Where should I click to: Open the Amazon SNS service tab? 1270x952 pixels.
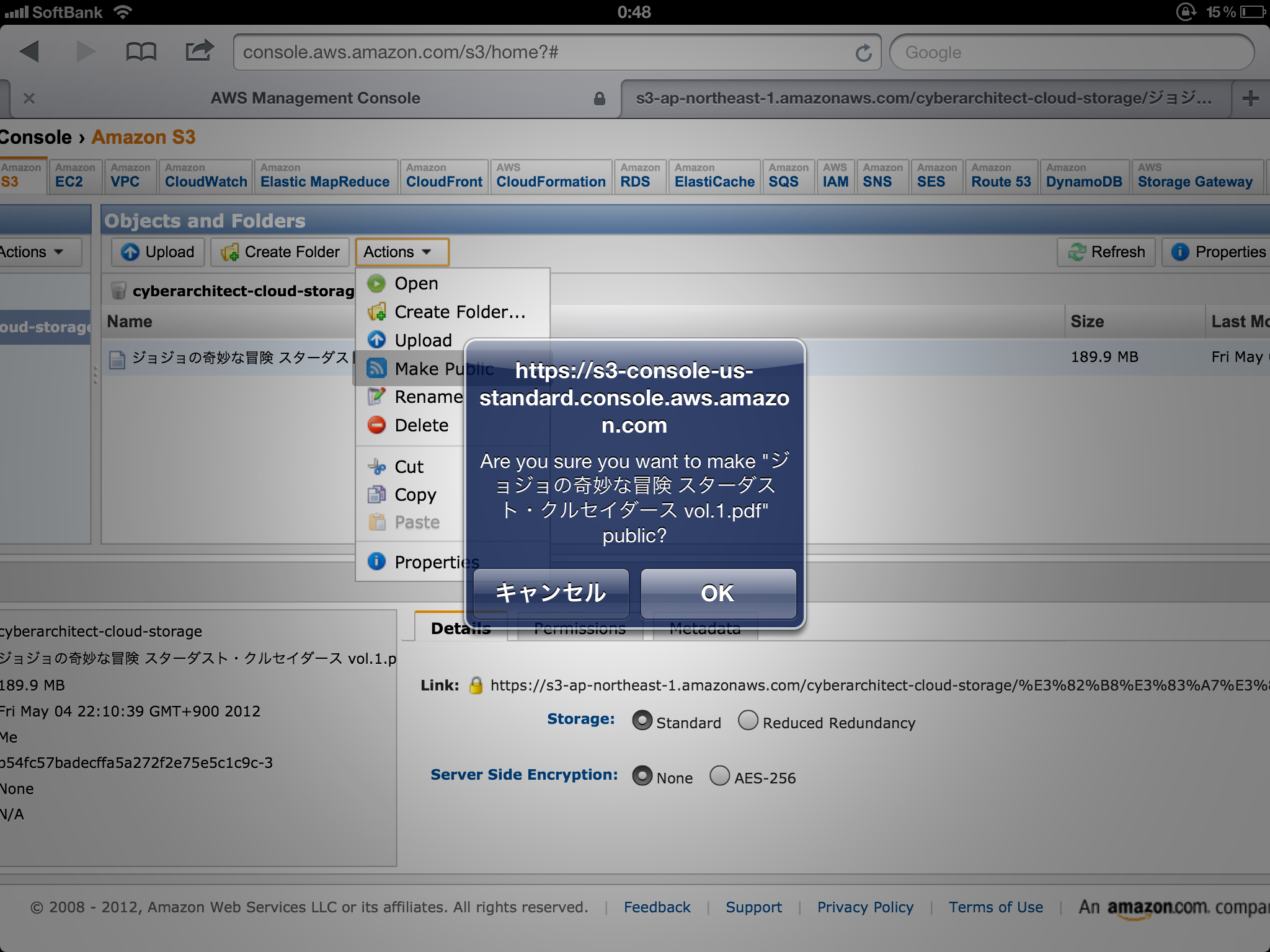(882, 176)
